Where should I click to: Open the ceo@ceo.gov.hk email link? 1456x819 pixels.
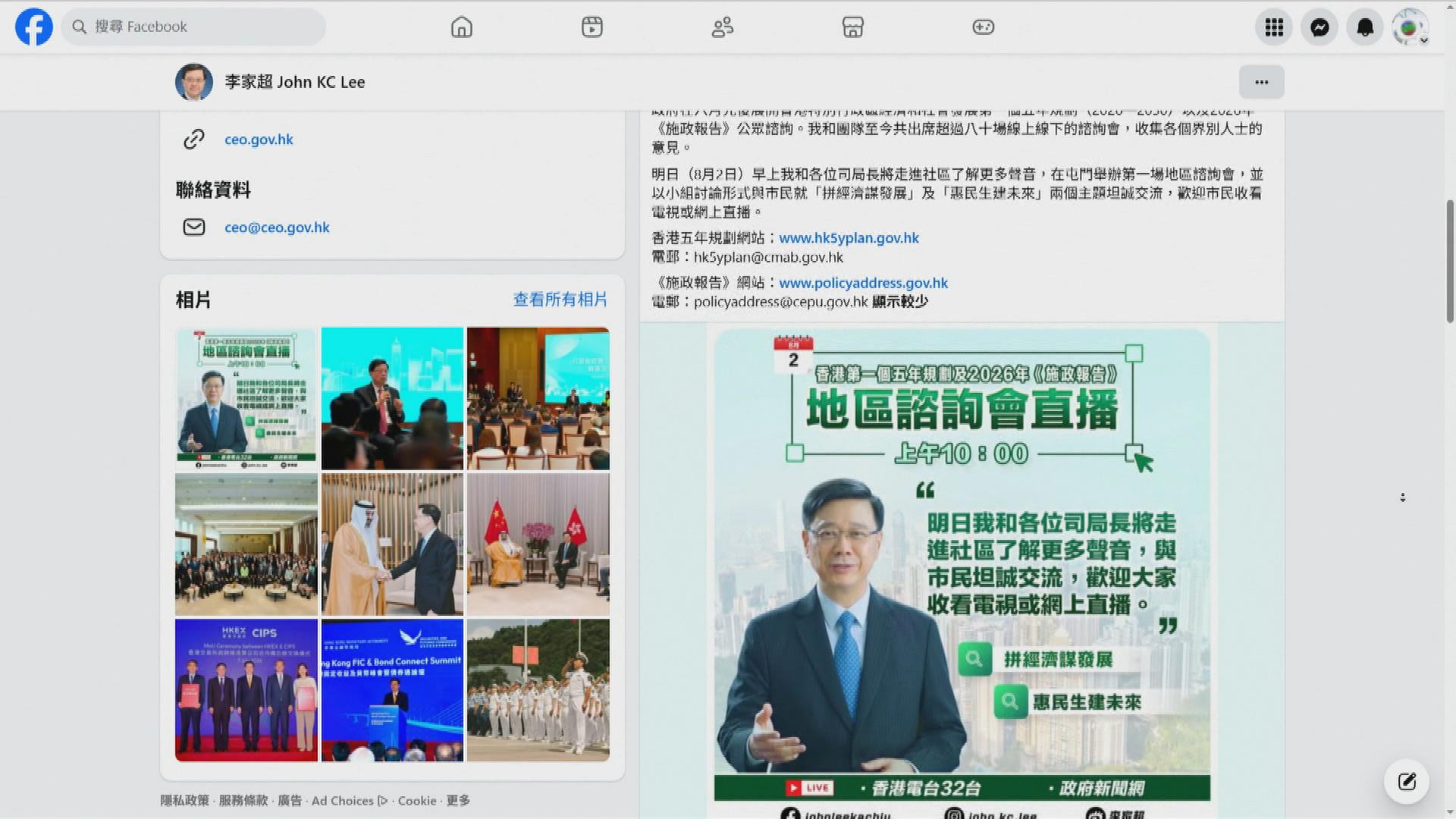point(277,227)
